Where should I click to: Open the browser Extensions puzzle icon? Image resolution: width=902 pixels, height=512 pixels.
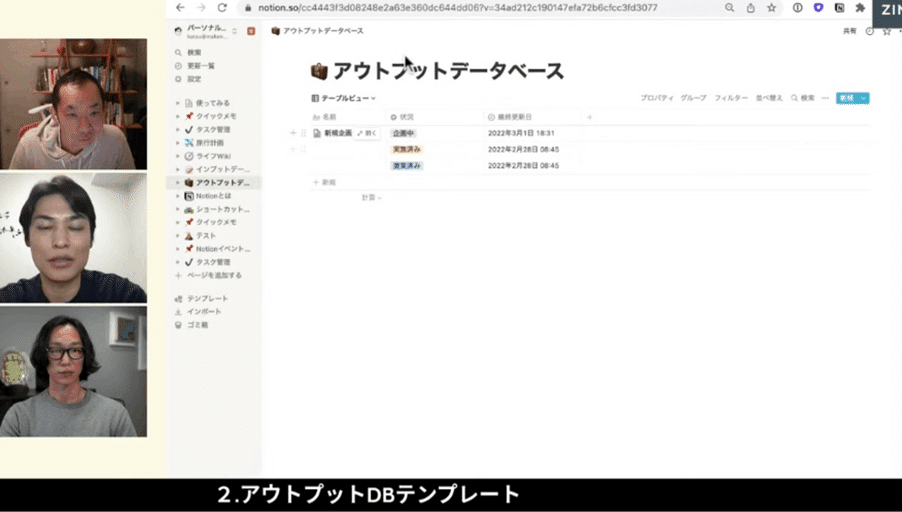click(859, 7)
